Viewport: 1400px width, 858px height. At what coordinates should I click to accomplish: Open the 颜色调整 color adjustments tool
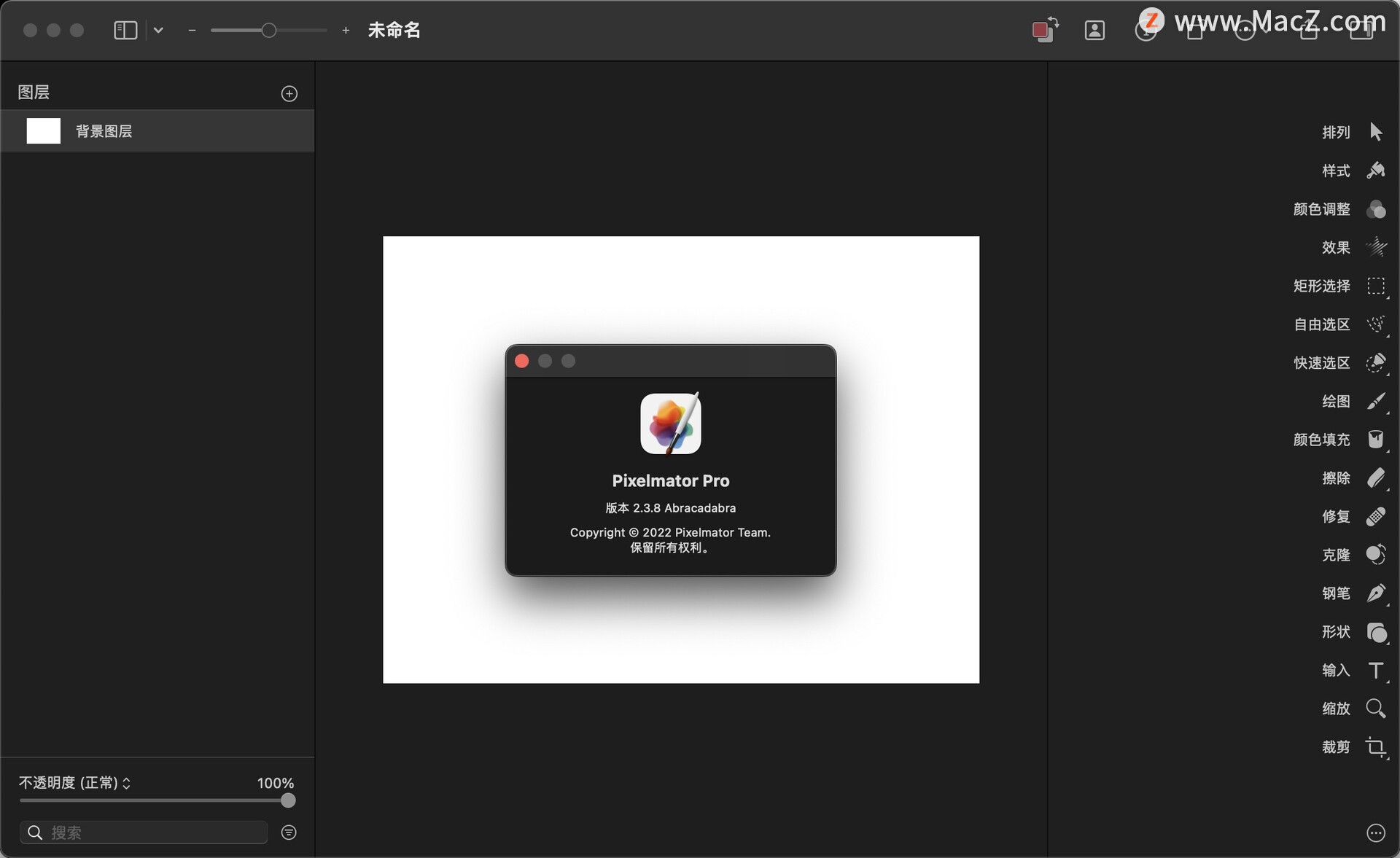click(1375, 209)
